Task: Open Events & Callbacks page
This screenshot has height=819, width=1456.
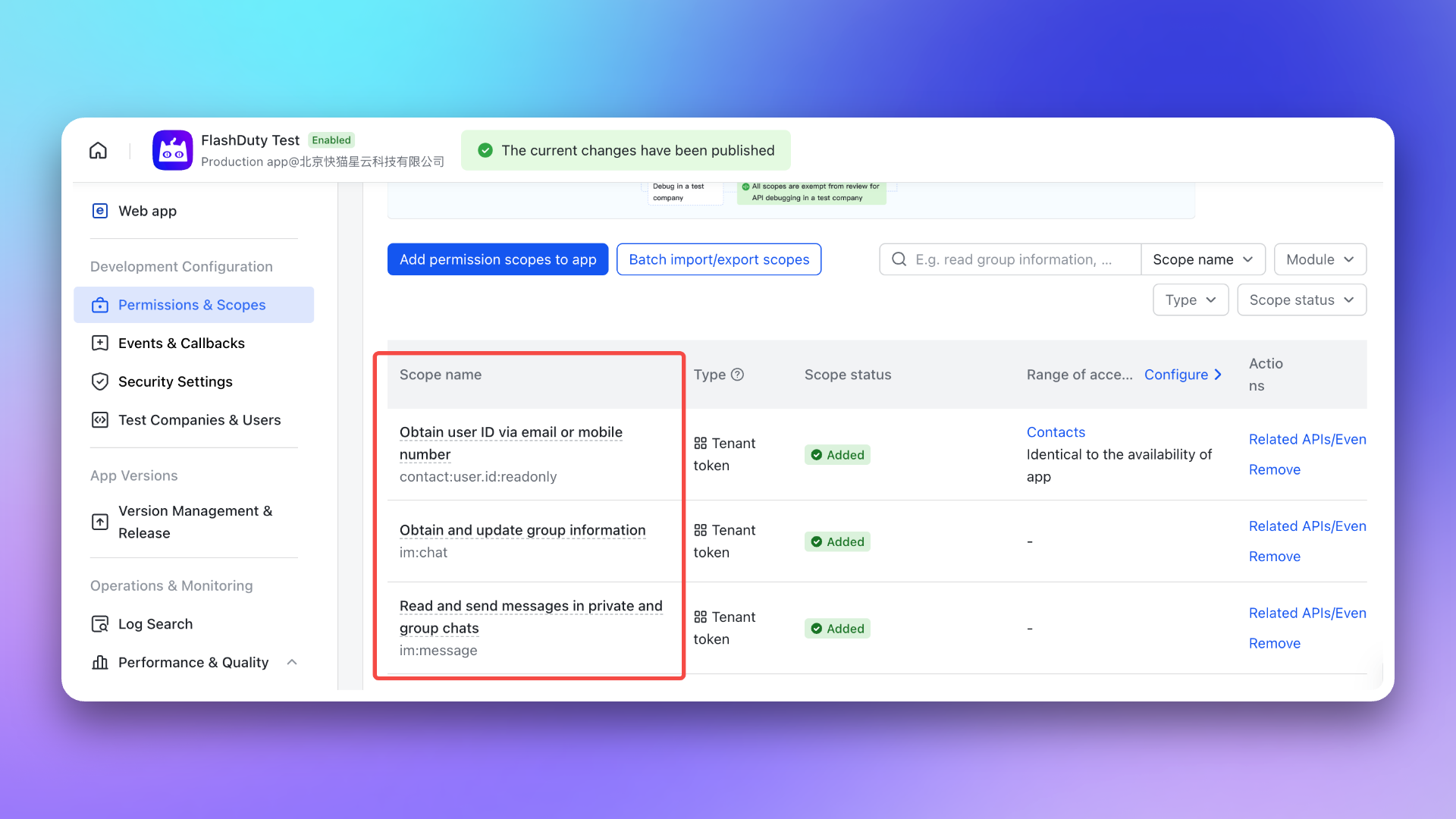Action: pyautogui.click(x=180, y=343)
